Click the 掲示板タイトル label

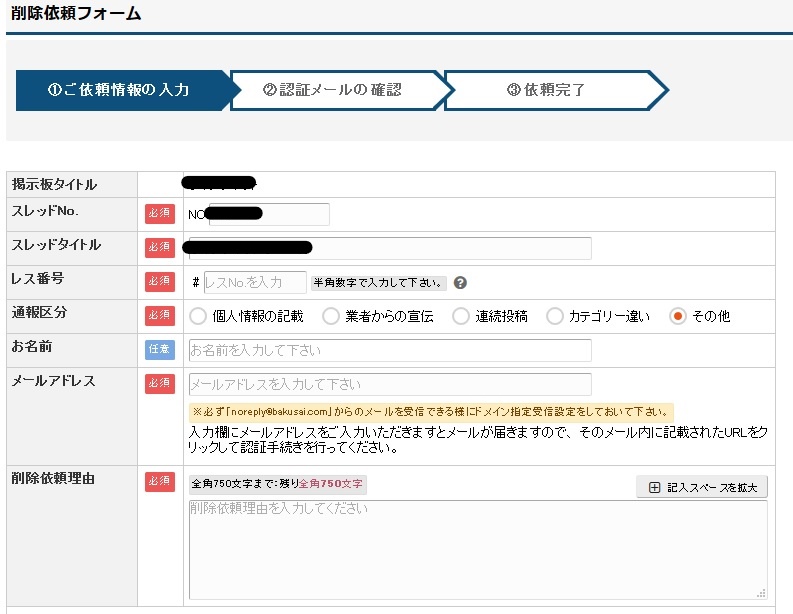coord(54,184)
